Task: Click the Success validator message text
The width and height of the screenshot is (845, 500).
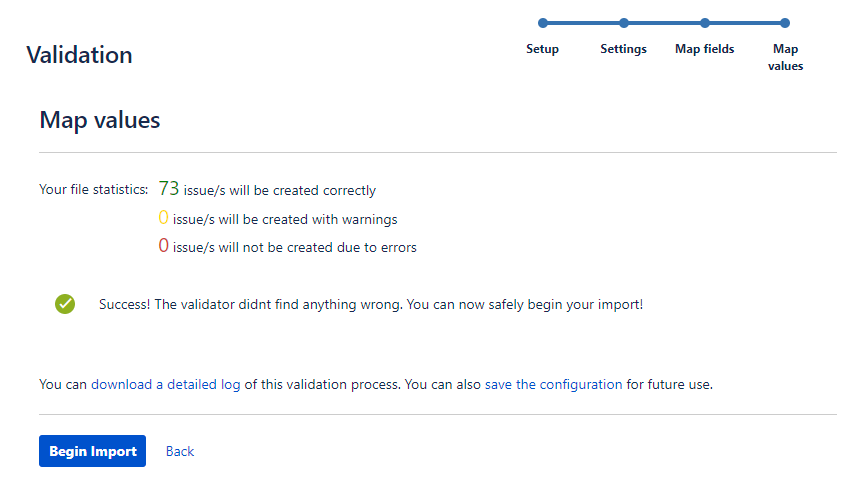Action: coord(371,304)
